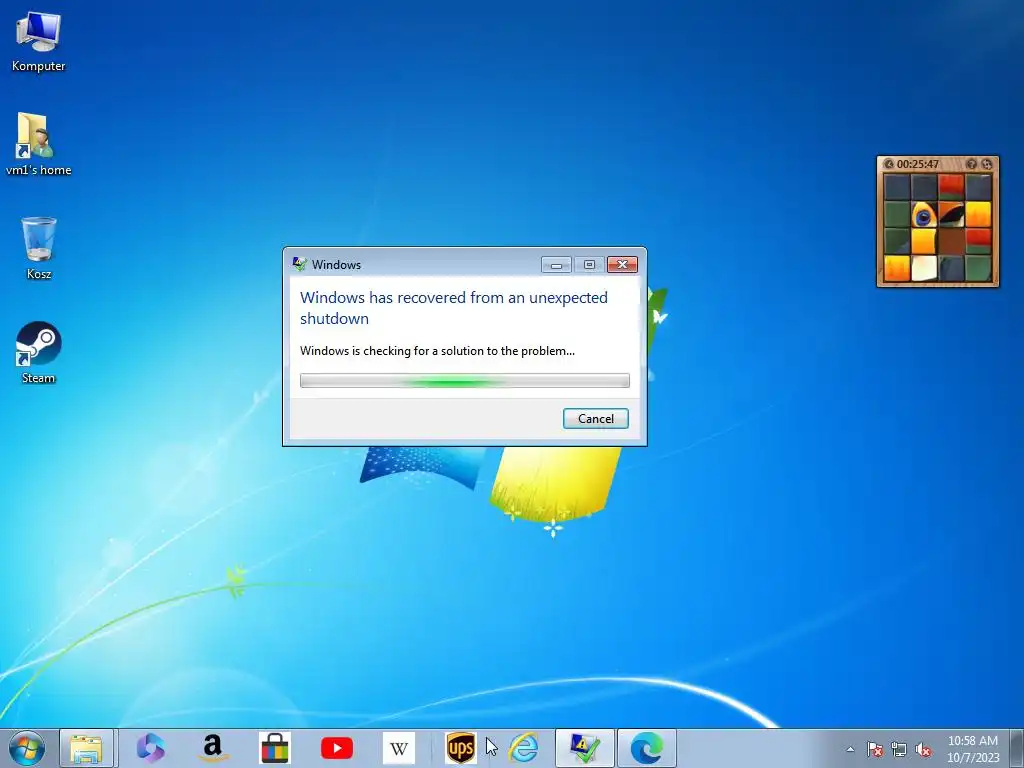
Task: Select the Steam desktop shortcut
Action: tap(39, 352)
